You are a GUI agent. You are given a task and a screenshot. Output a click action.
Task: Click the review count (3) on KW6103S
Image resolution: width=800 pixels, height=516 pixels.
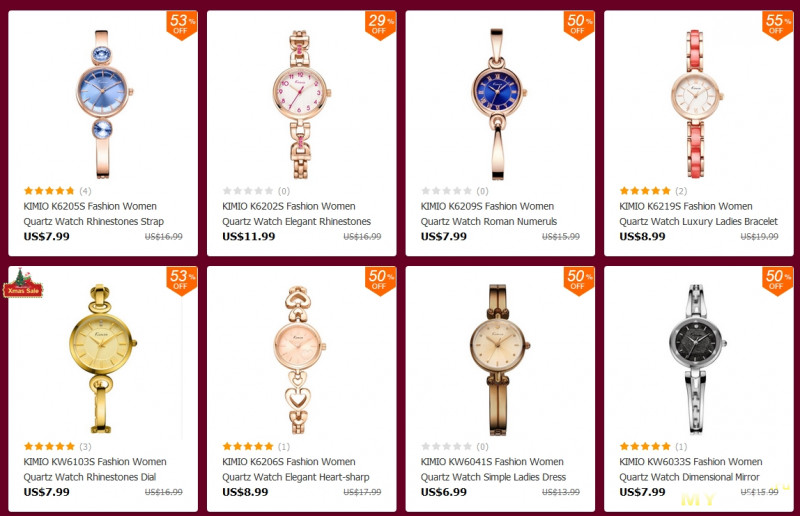click(x=85, y=447)
